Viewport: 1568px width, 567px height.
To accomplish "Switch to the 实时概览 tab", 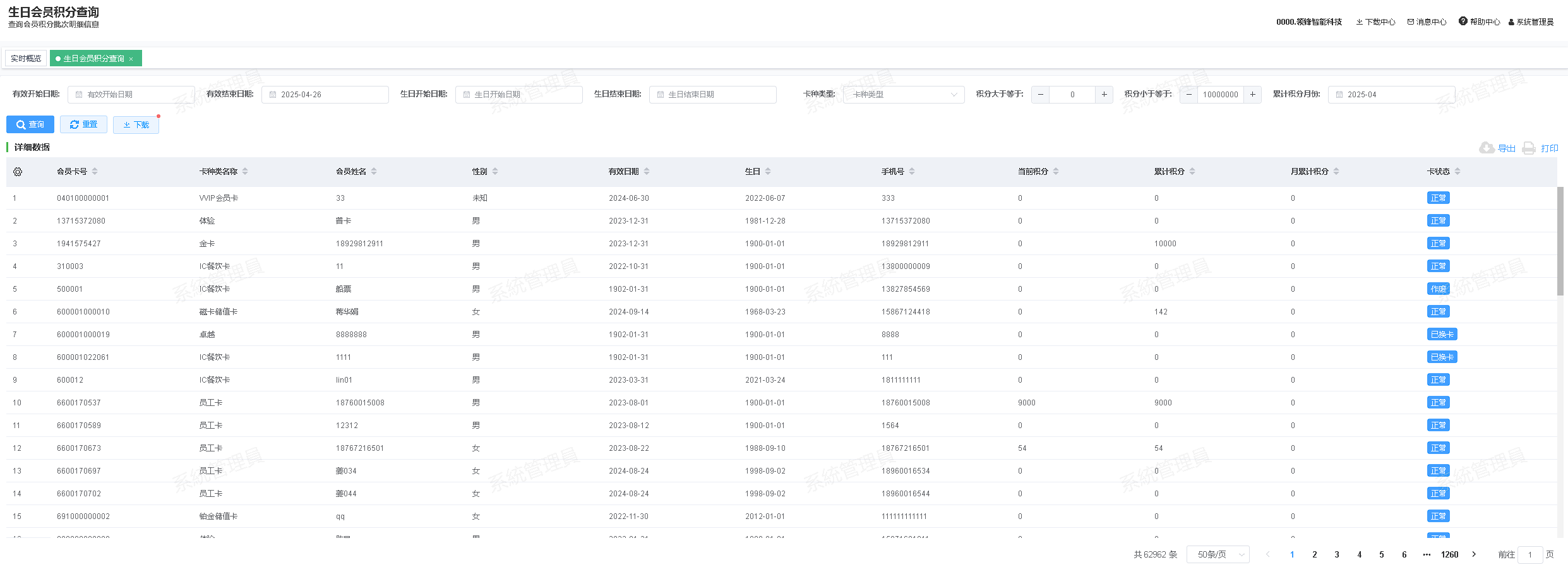I will [x=26, y=59].
